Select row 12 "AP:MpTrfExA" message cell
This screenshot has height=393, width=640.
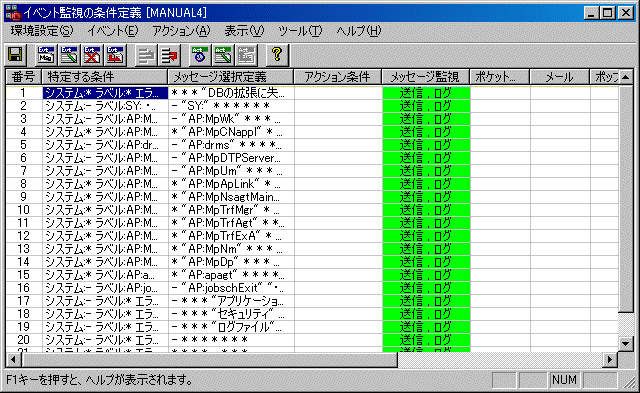pos(231,236)
